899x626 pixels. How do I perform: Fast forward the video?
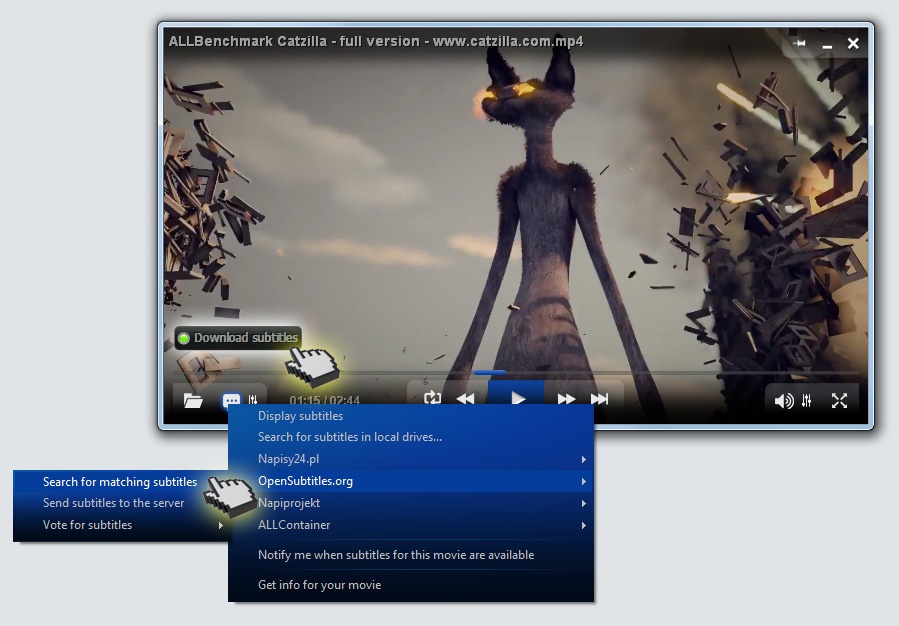(x=566, y=398)
